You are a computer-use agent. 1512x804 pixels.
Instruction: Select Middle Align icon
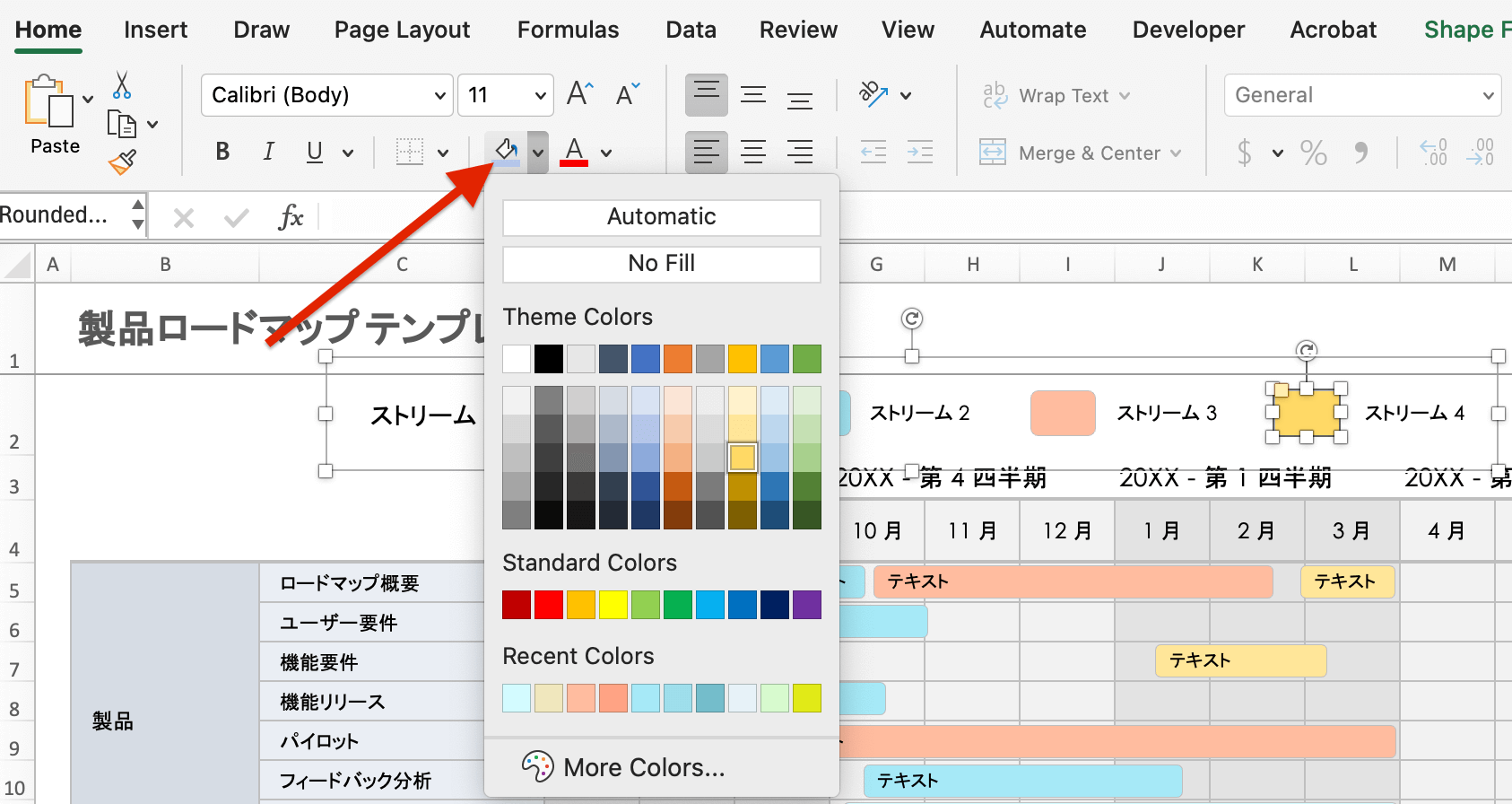pyautogui.click(x=753, y=94)
